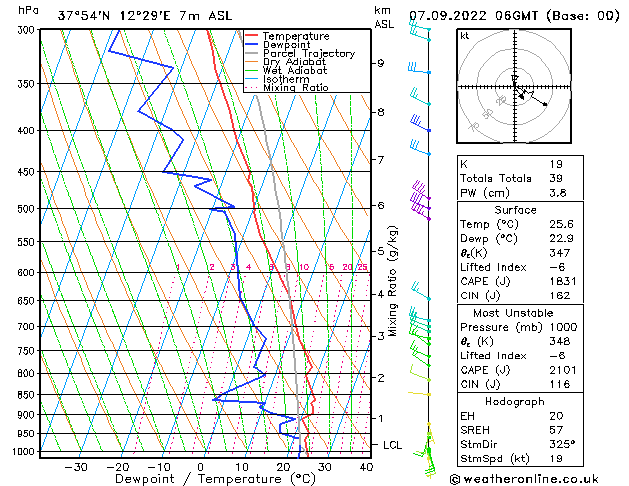
Task: Click the Dewpoint legend entry
Action: click(x=286, y=45)
